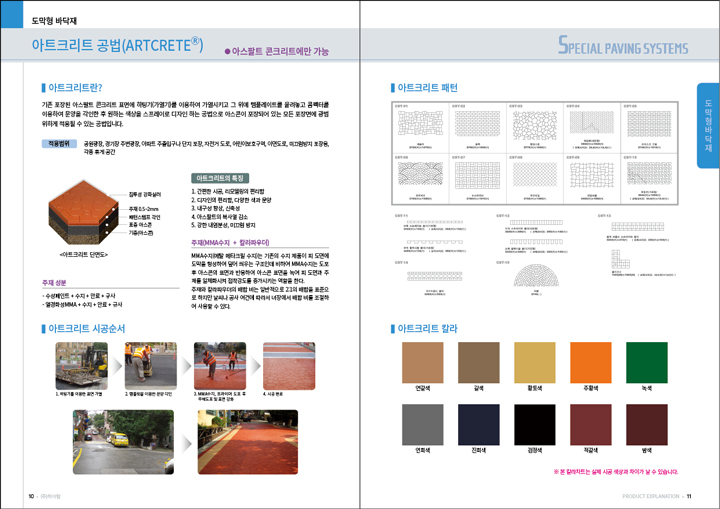This screenshot has height=509, width=720.
Task: Open the step 2 template stamping photo
Action: (x=151, y=366)
